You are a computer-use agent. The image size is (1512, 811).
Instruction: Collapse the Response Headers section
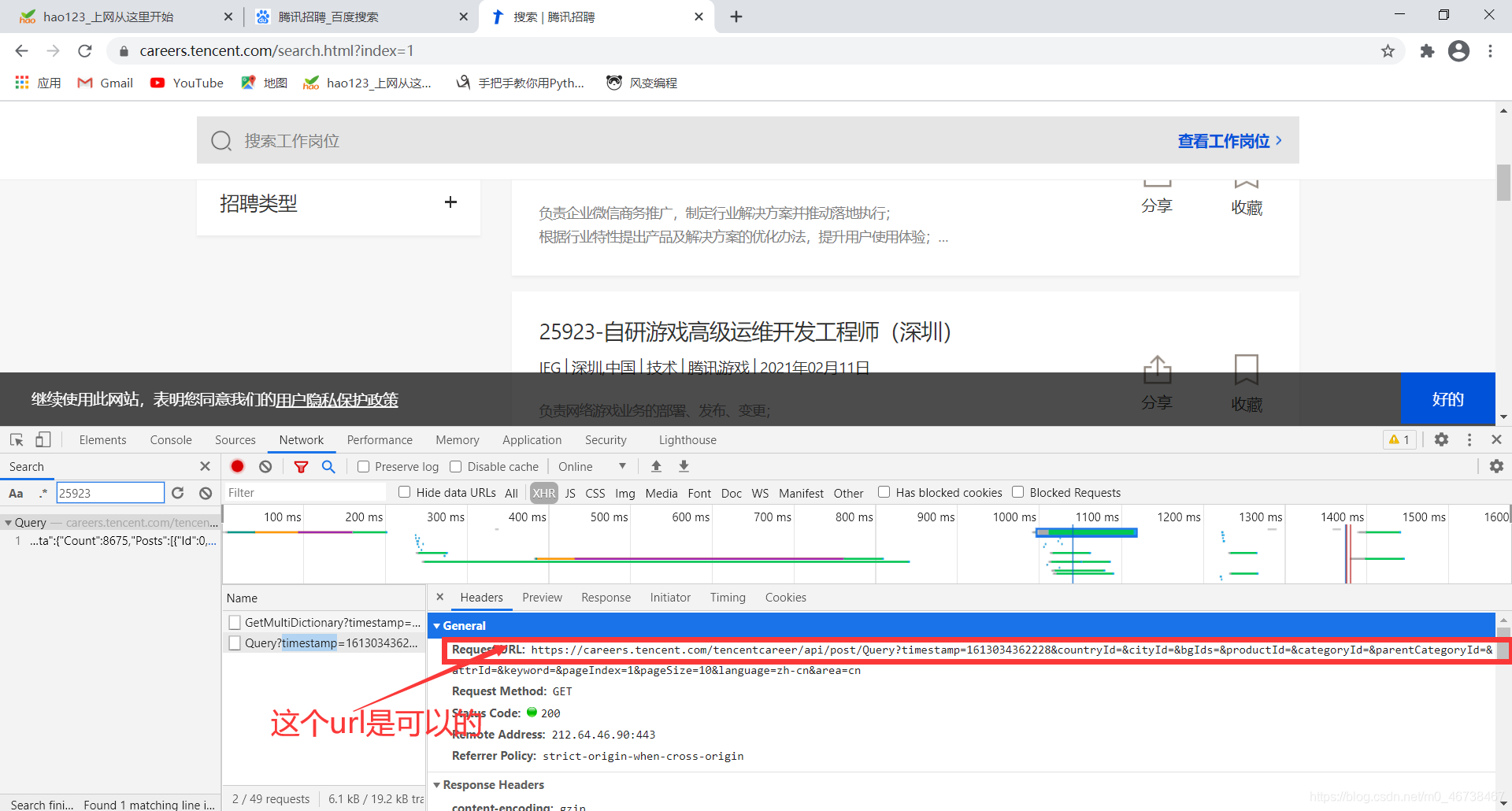point(437,785)
